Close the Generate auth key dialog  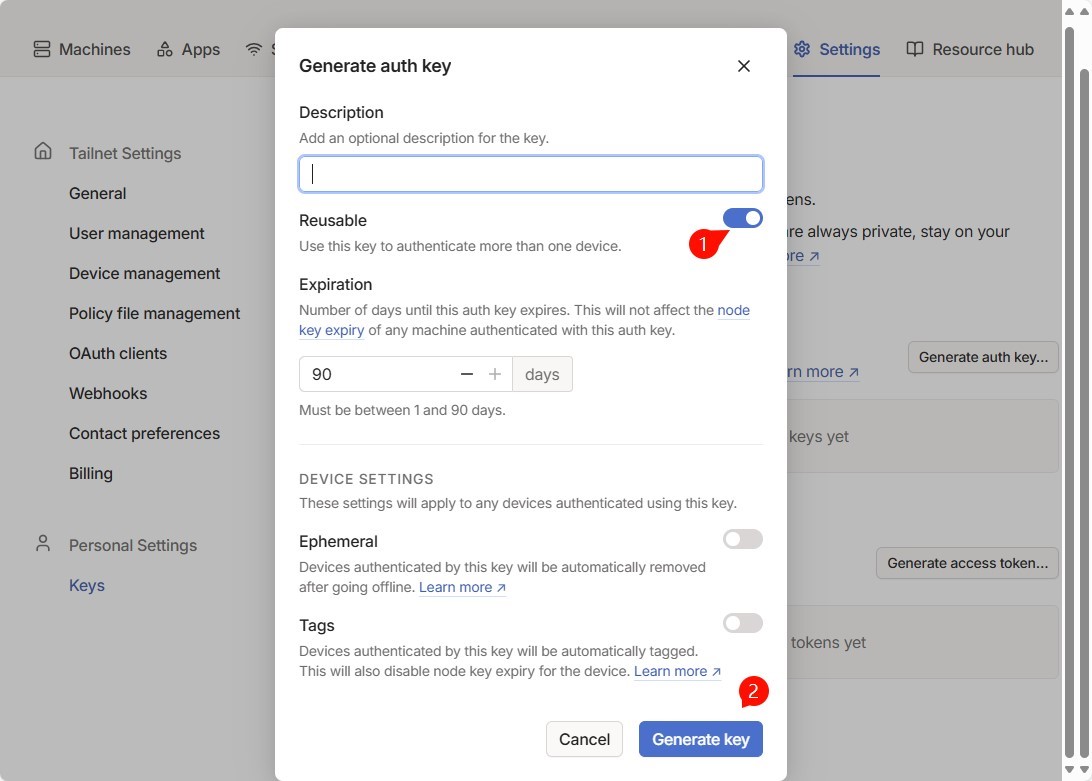tap(743, 66)
